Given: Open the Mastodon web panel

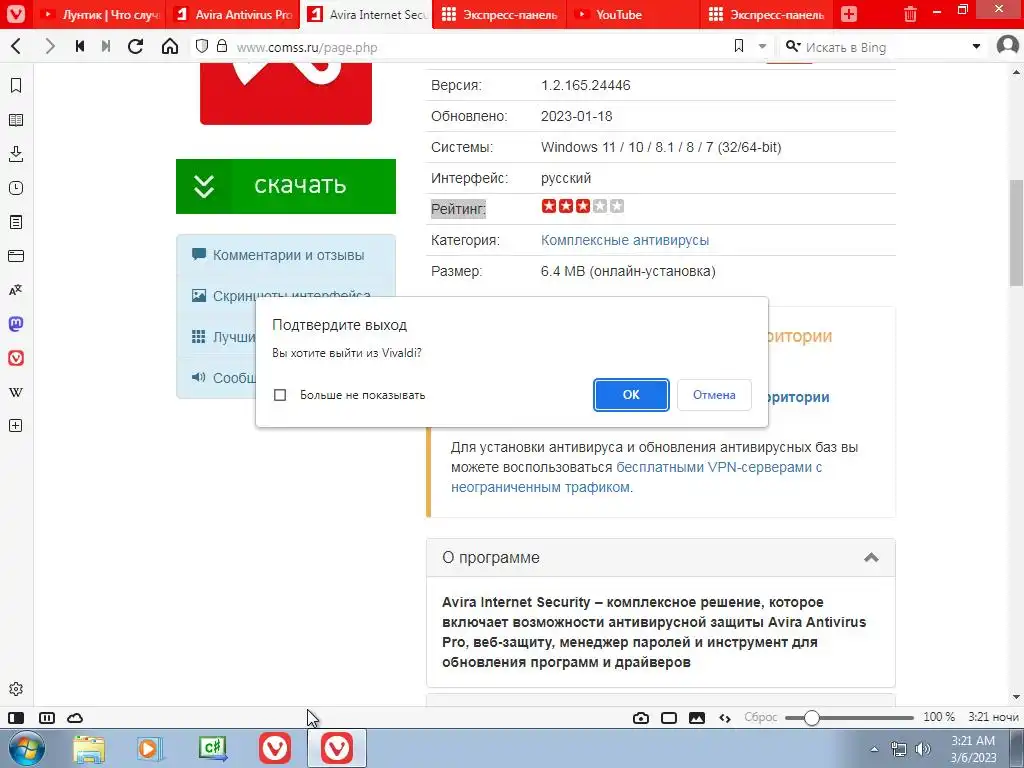Looking at the screenshot, I should pos(16,324).
